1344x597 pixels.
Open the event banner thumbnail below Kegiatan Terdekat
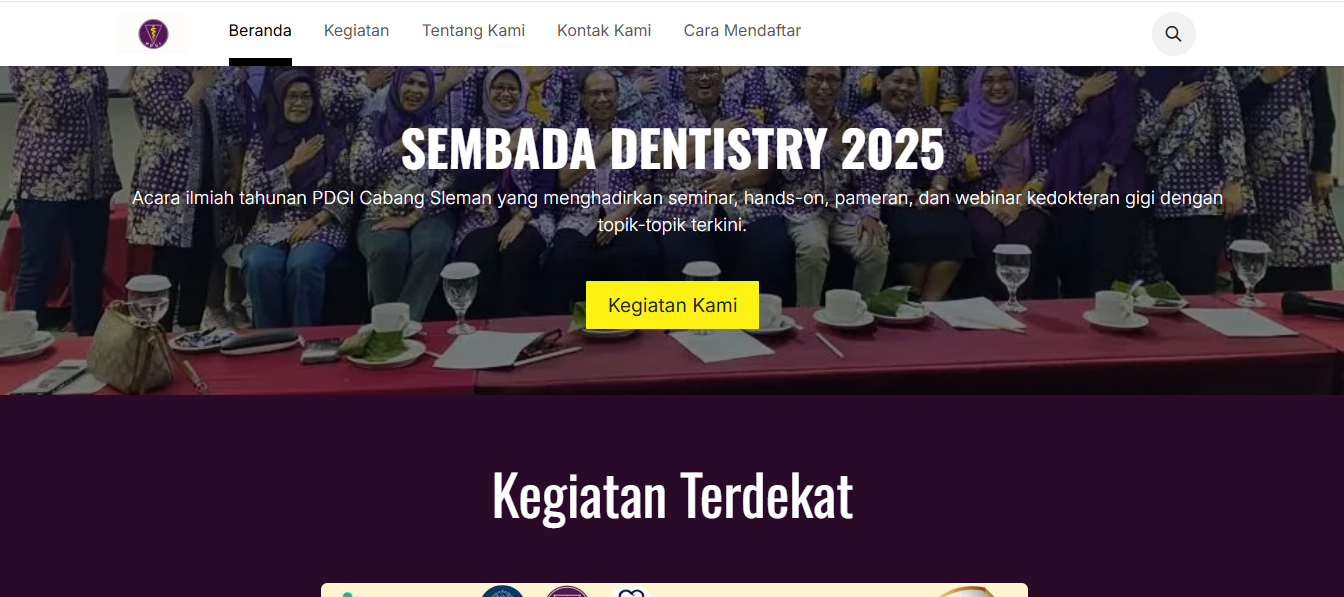[x=674, y=590]
